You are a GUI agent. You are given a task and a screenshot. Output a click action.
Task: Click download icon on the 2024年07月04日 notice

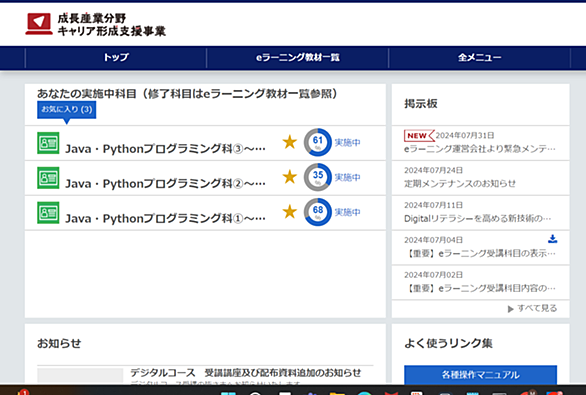(552, 239)
